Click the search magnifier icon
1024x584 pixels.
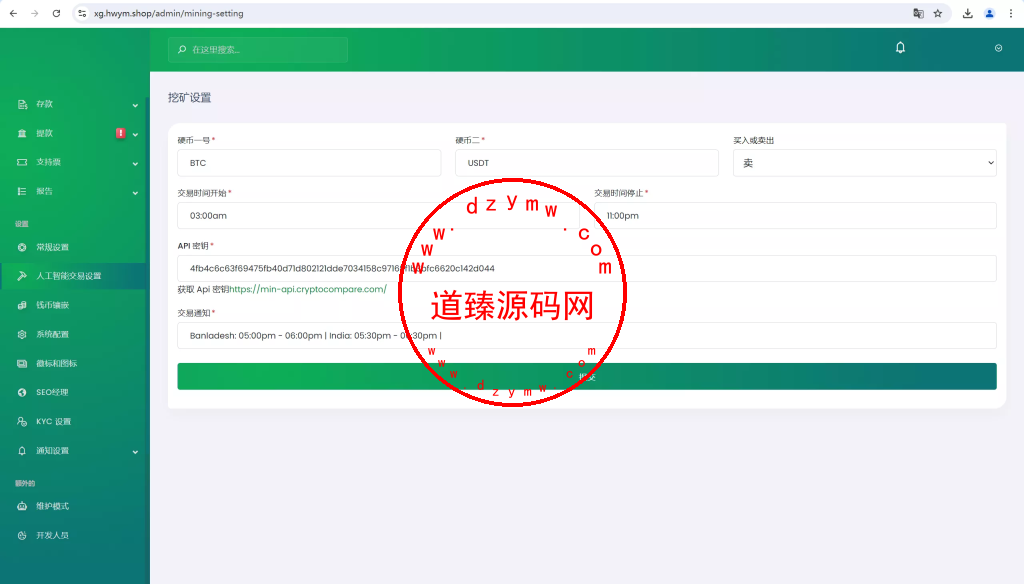[x=182, y=50]
